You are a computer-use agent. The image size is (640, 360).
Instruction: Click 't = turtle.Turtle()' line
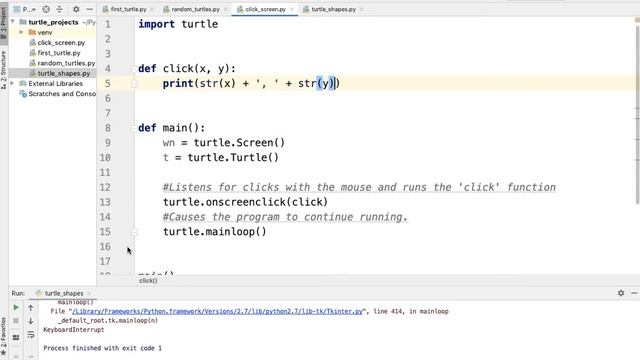[x=220, y=158]
